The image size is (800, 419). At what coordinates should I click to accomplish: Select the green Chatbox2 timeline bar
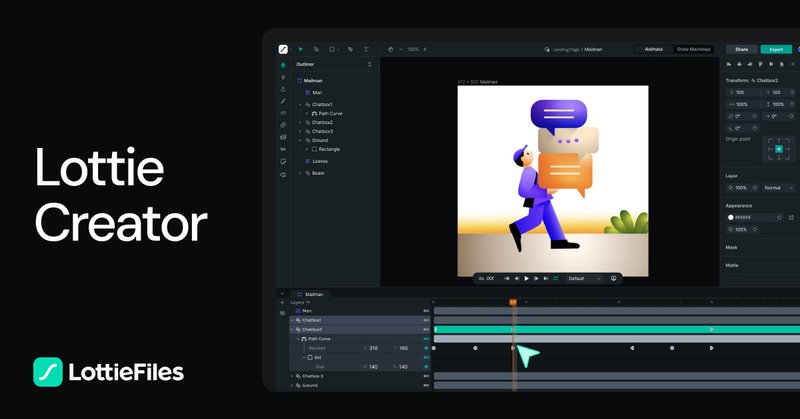point(616,330)
